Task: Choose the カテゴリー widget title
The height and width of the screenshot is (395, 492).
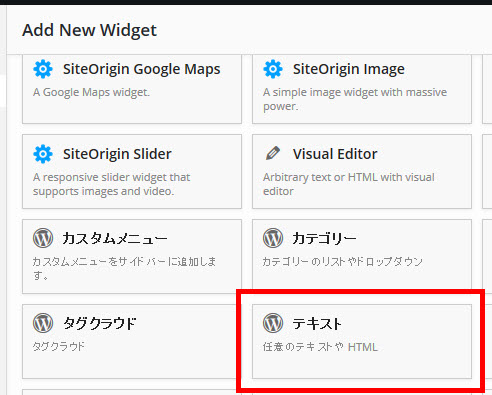Action: 324,239
